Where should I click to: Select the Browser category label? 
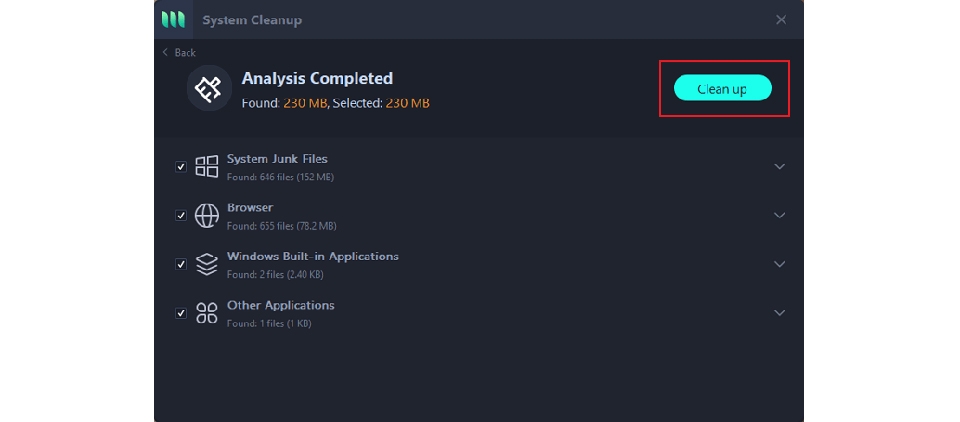(x=250, y=208)
